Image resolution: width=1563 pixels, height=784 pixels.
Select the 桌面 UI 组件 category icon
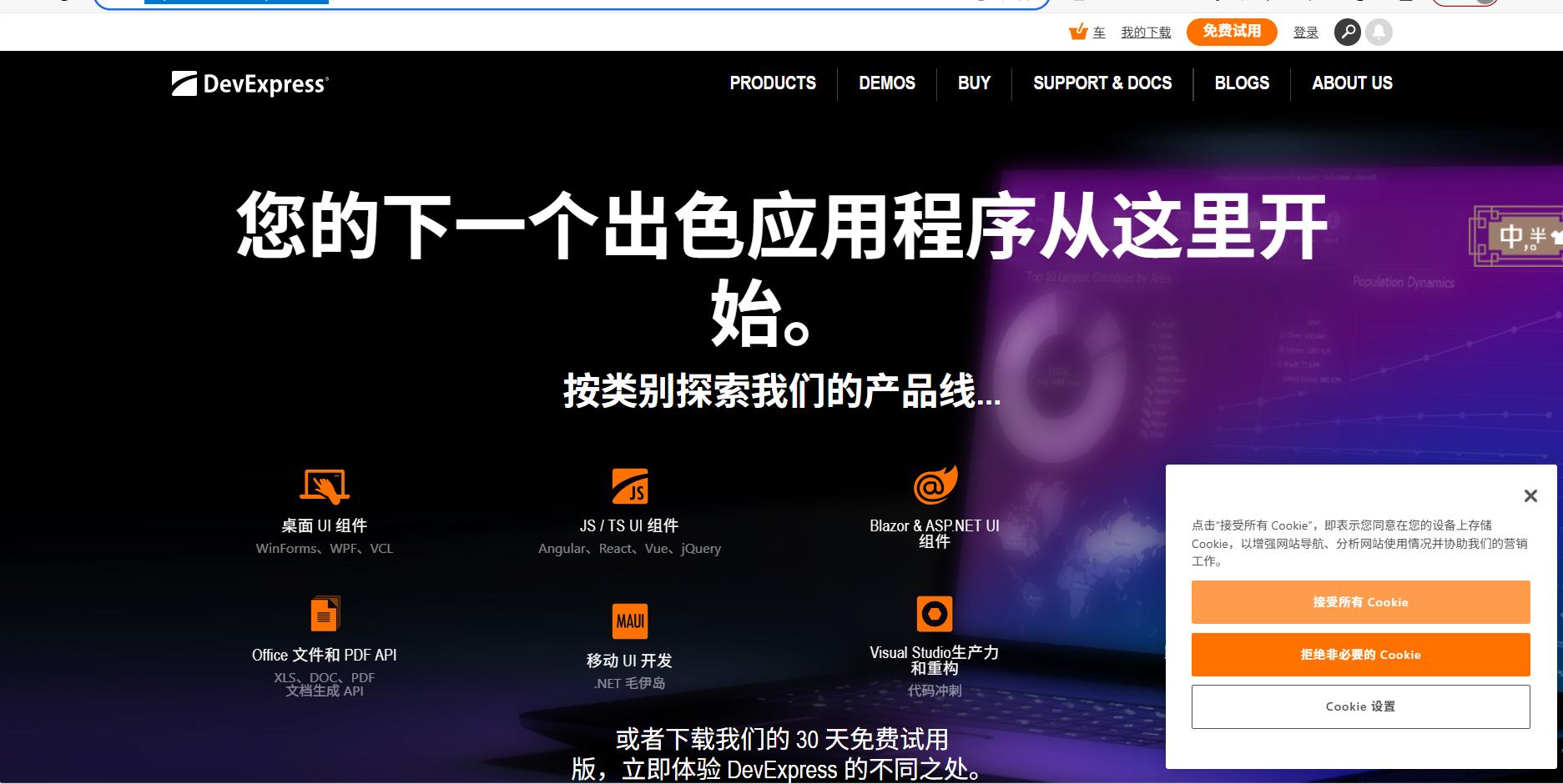tap(325, 486)
